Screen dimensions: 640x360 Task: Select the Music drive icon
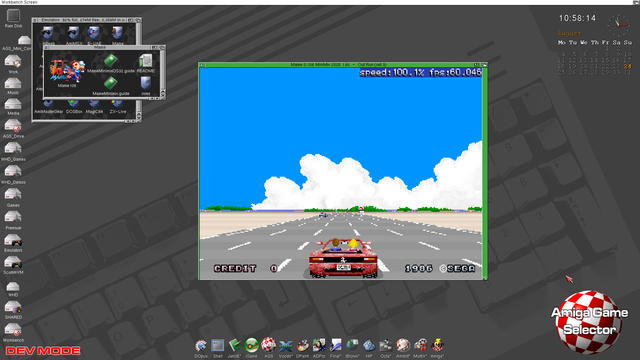[x=13, y=83]
